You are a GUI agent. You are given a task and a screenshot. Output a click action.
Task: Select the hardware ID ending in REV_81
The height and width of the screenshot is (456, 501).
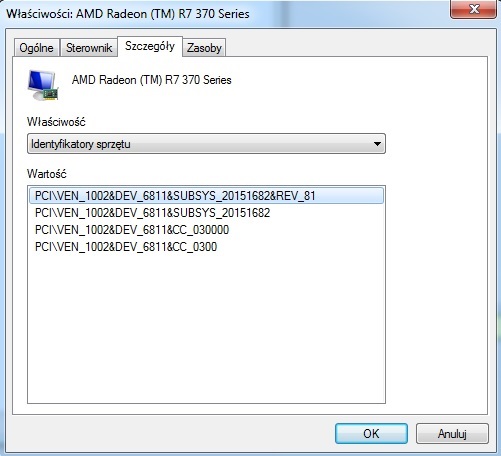click(206, 196)
